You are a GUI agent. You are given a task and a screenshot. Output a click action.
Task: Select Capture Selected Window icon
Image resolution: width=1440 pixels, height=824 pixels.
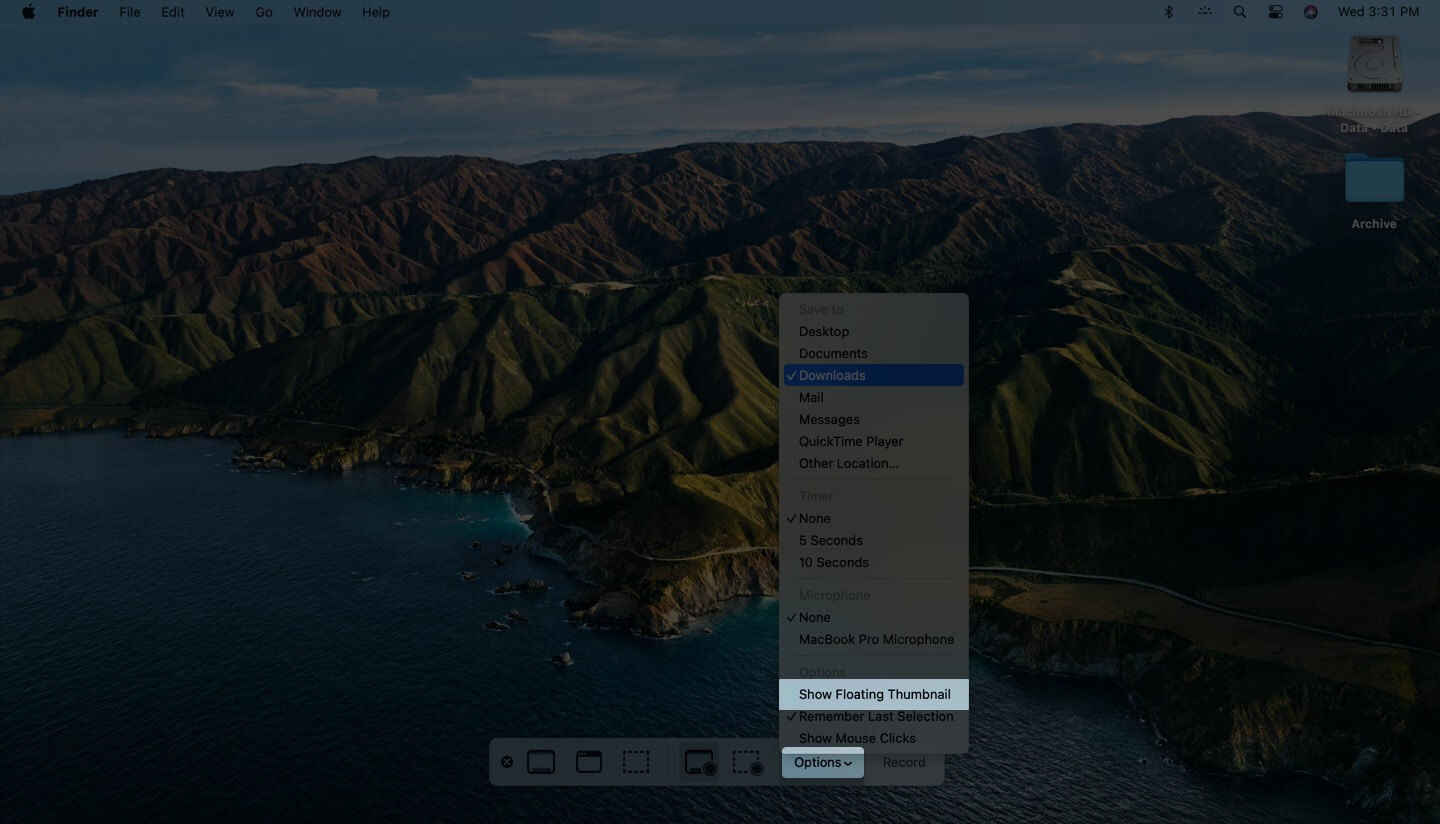point(589,762)
